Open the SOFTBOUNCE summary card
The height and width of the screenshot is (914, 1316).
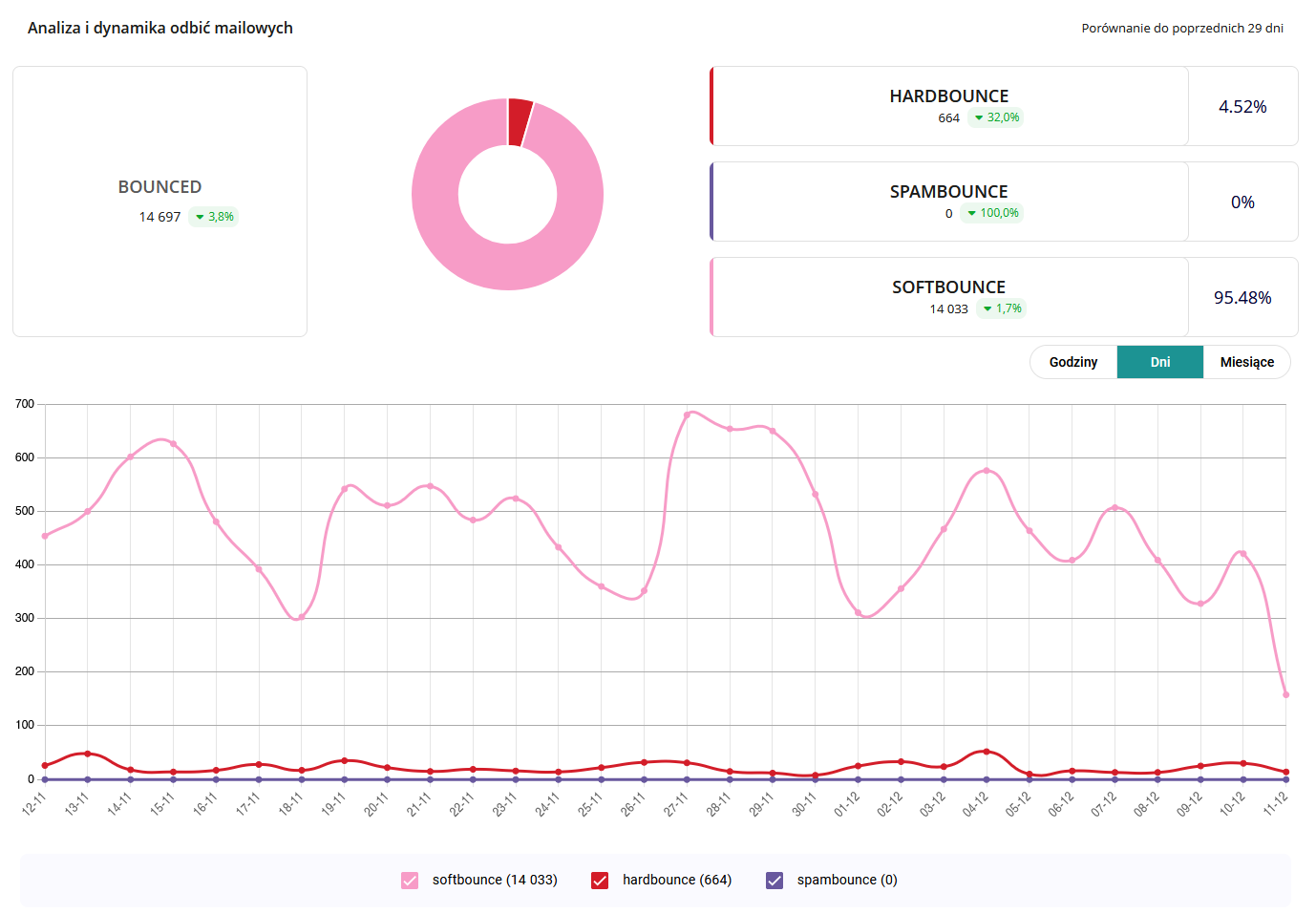click(949, 297)
